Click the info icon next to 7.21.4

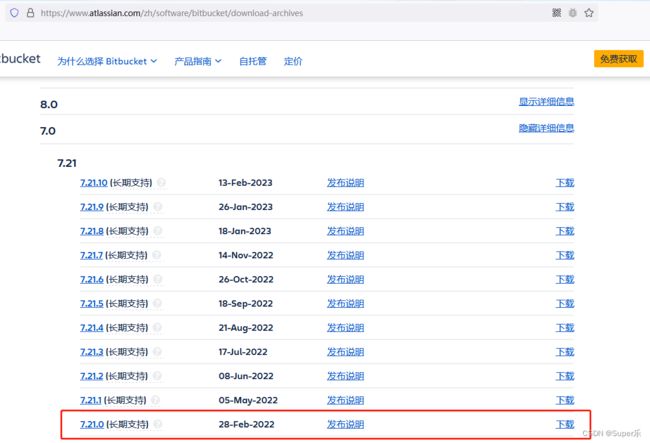click(x=158, y=327)
